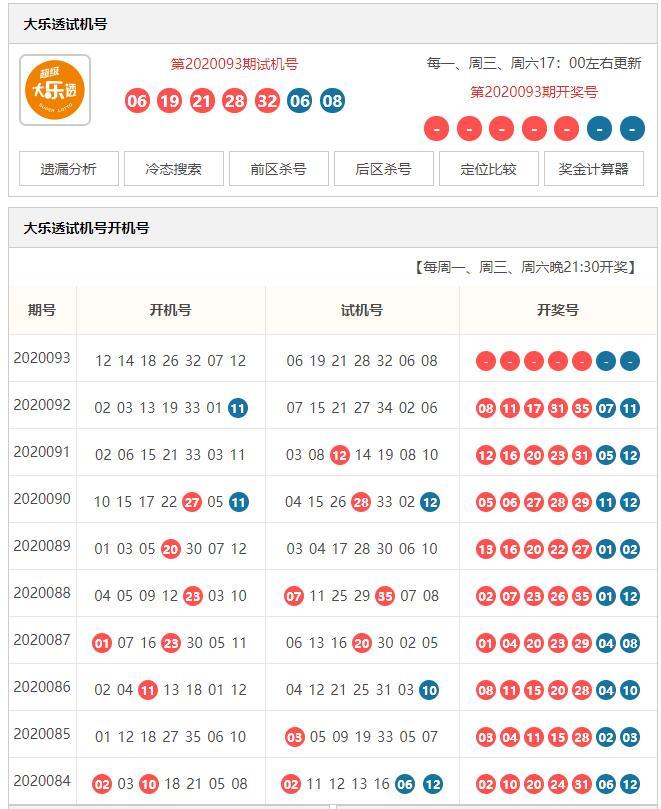Screen dimensions: 661x809
Task: Click red ball 24 in 2020084 开奖号
Action: [558, 785]
